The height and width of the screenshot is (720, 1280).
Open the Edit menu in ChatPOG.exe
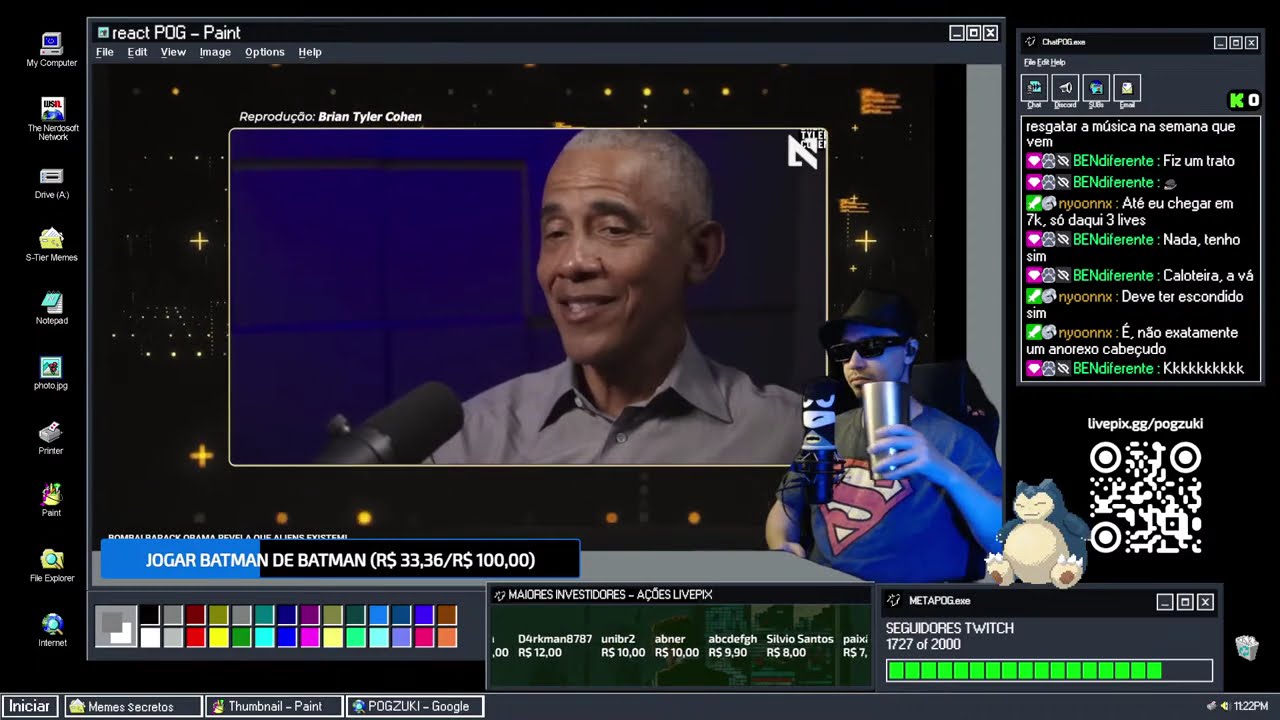click(x=1042, y=62)
